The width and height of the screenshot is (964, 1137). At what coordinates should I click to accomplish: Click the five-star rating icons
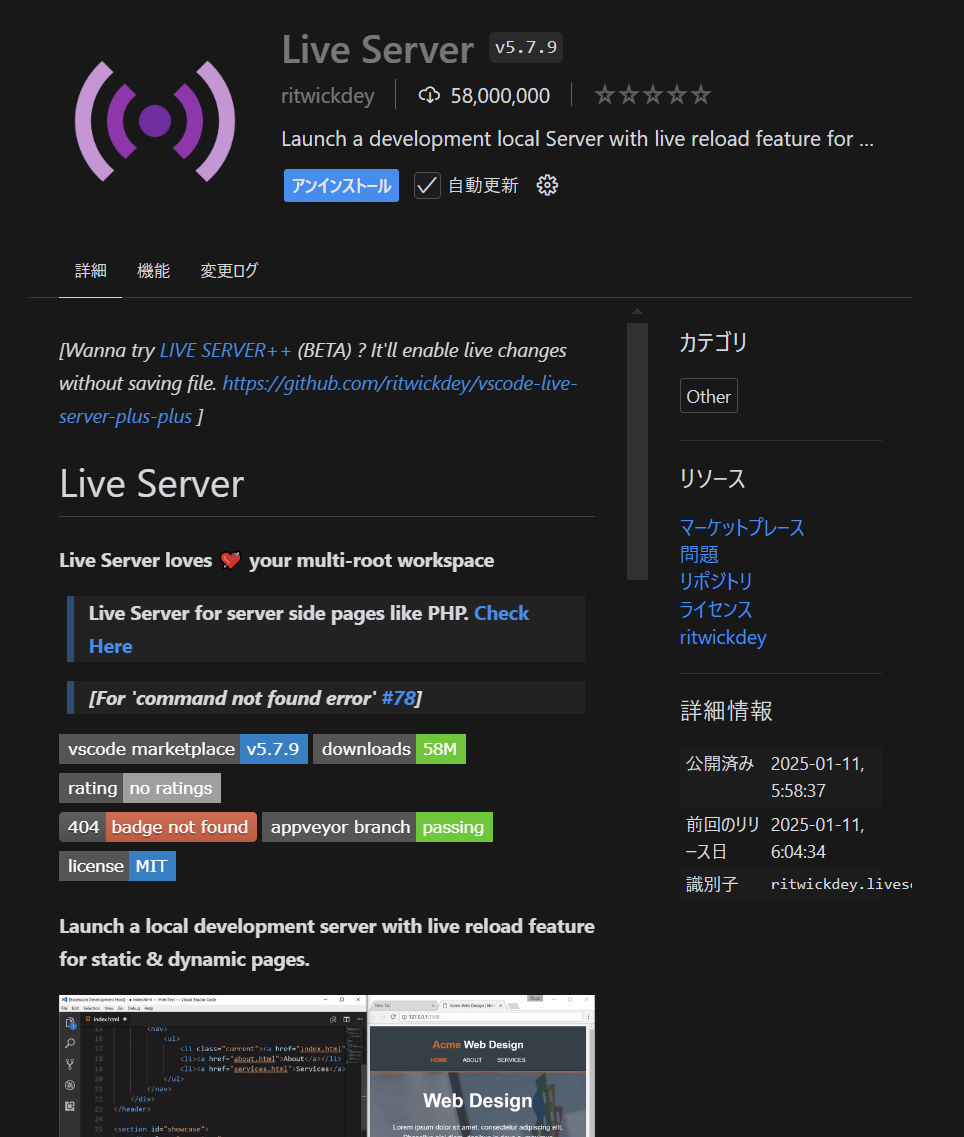(653, 95)
